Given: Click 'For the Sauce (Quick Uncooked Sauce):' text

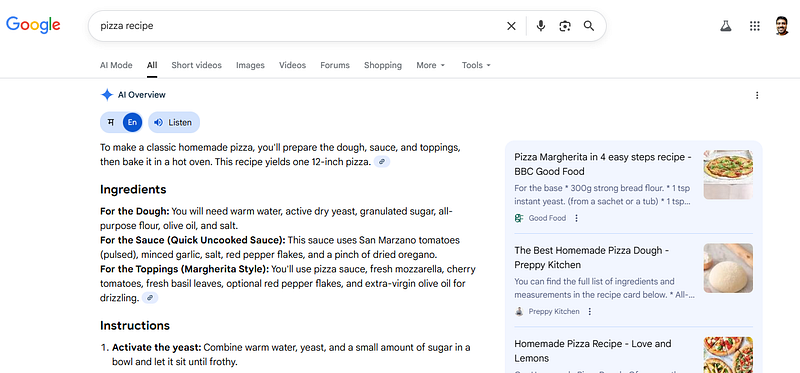Looking at the screenshot, I should [x=193, y=240].
